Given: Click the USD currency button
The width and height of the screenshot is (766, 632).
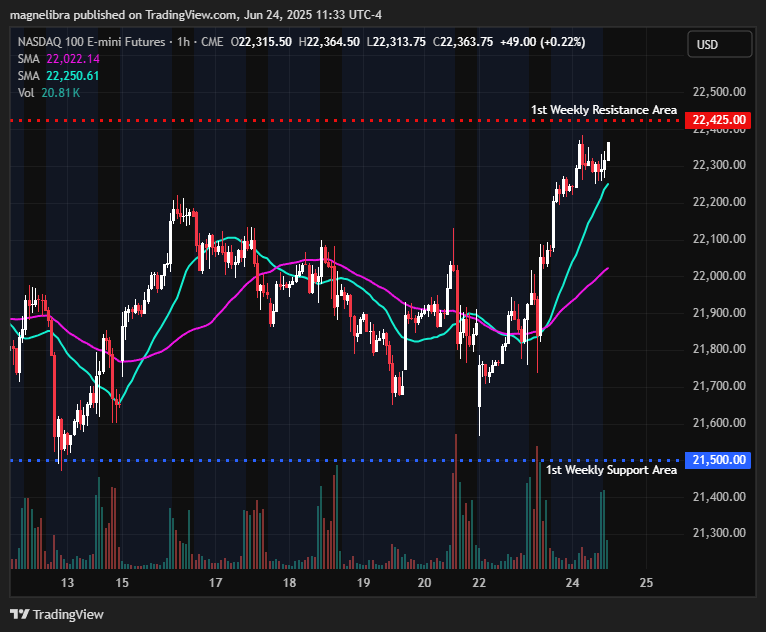Looking at the screenshot, I should (719, 44).
